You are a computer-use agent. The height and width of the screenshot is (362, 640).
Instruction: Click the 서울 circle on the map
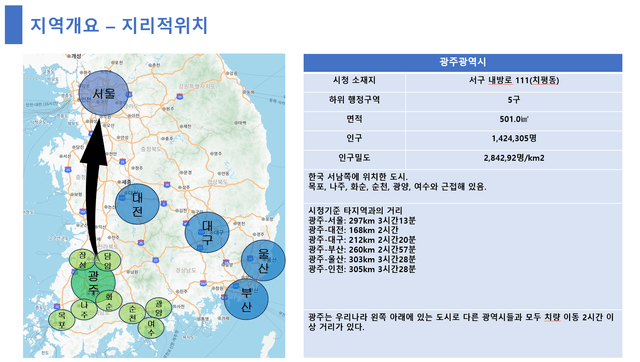coord(104,93)
